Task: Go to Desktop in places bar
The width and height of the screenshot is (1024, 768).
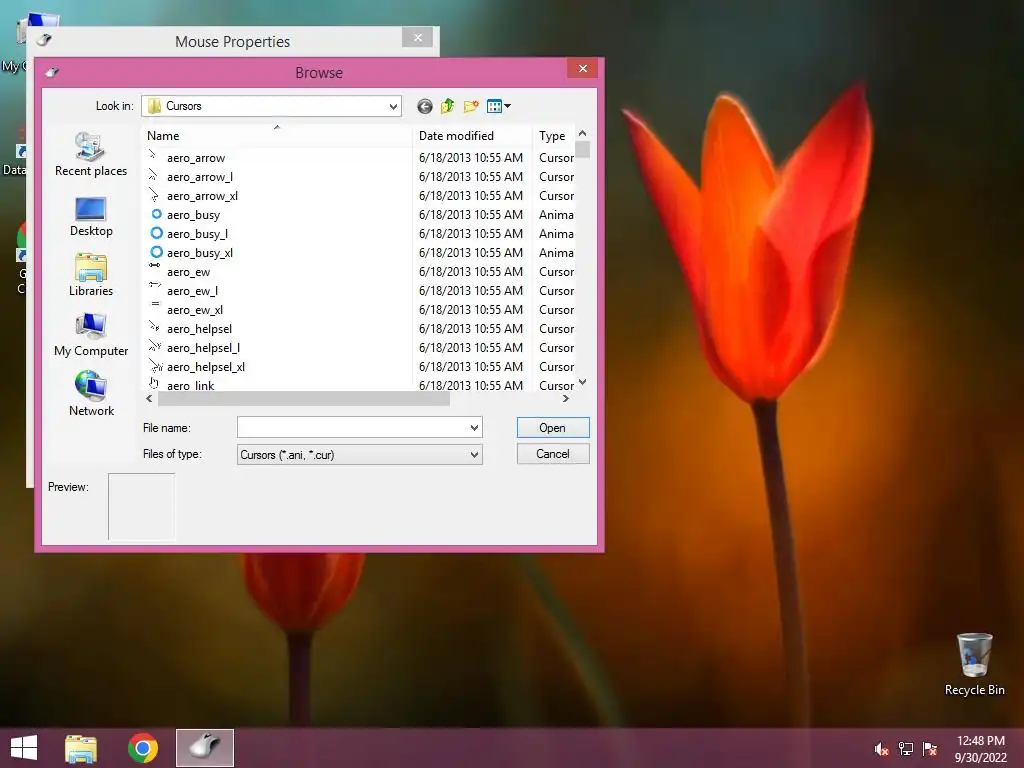Action: 91,217
